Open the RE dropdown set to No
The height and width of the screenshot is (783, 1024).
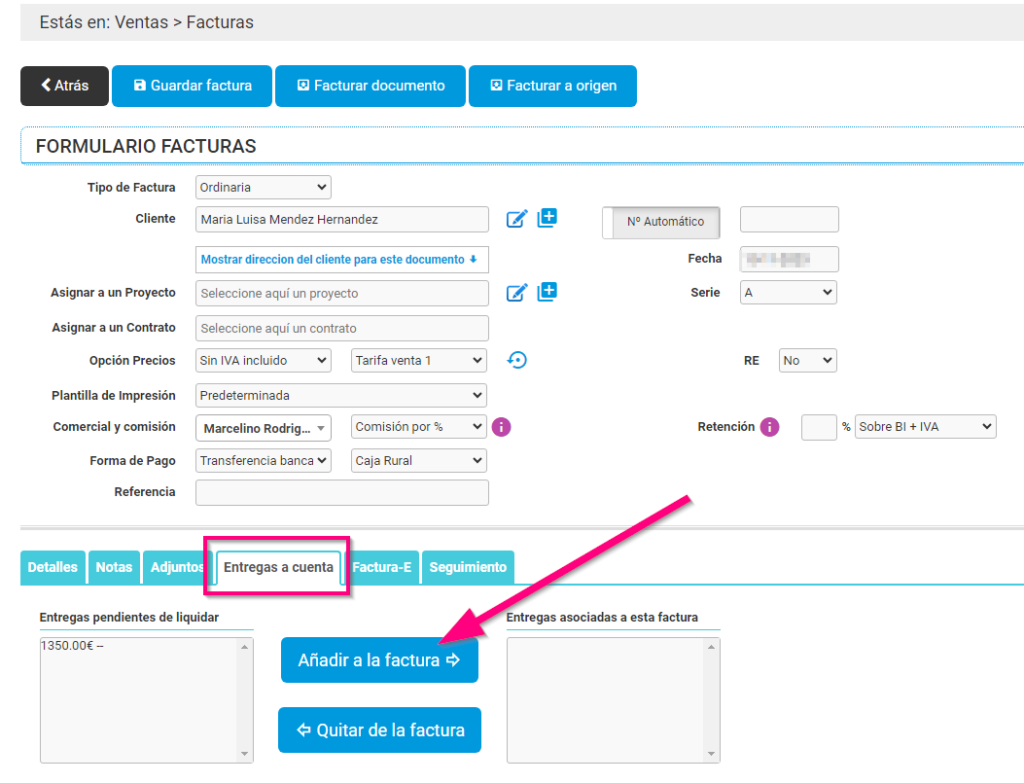(807, 361)
